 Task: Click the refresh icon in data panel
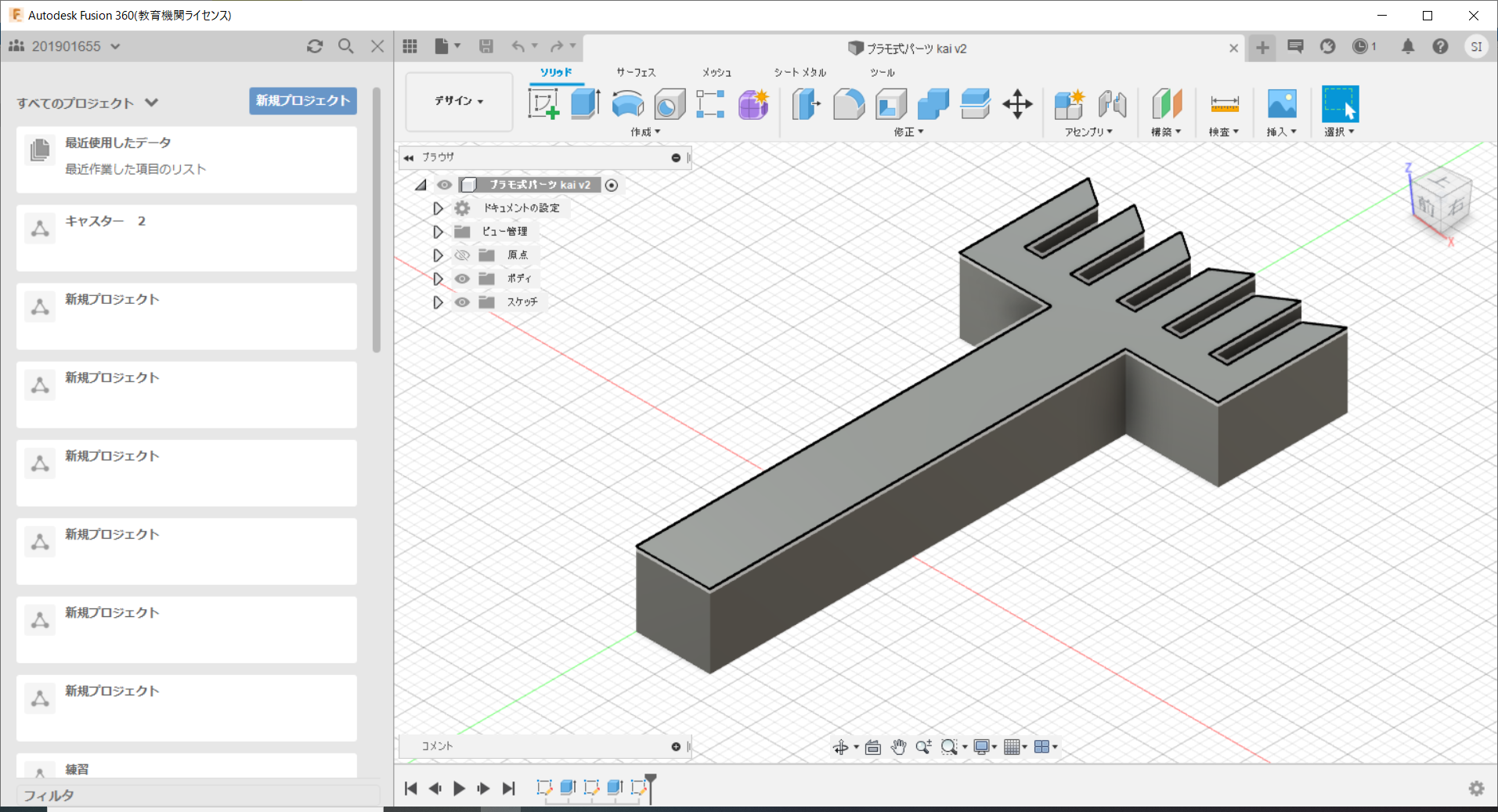[315, 46]
